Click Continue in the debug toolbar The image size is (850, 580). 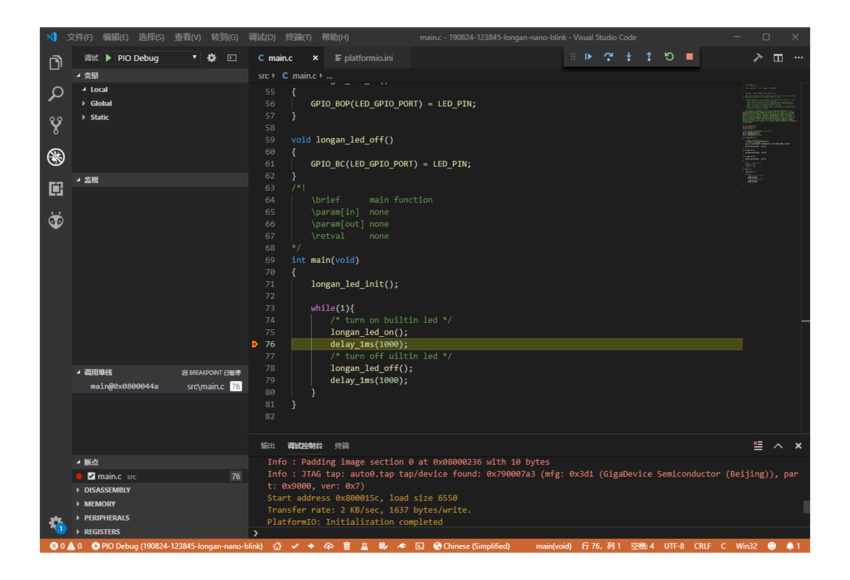tap(588, 57)
